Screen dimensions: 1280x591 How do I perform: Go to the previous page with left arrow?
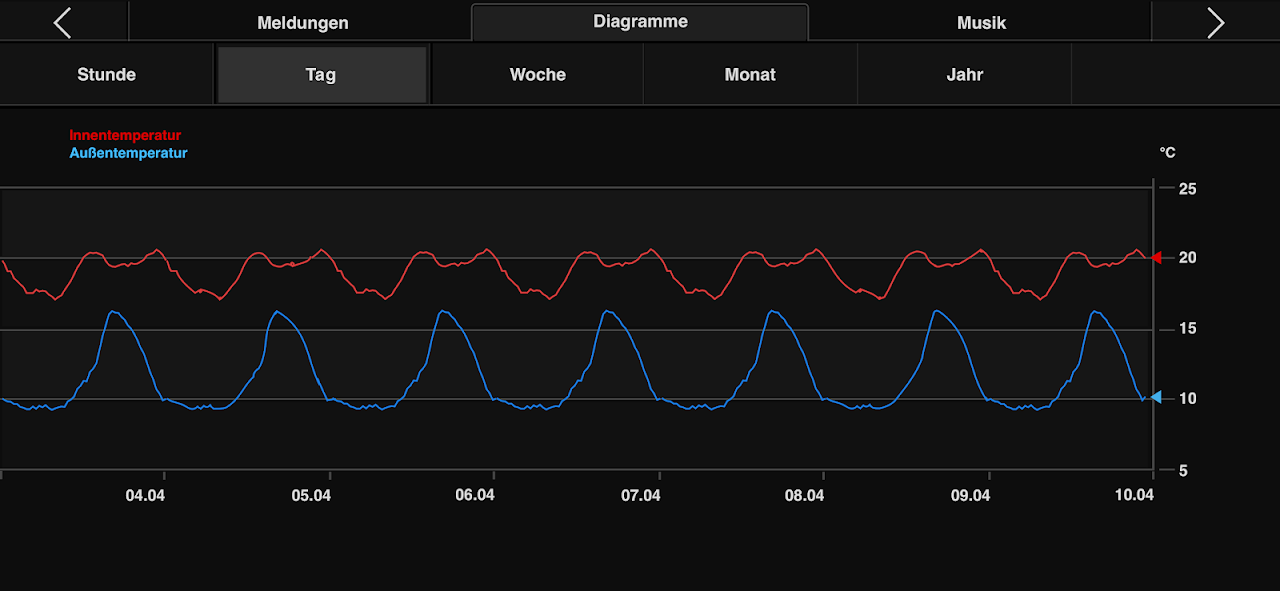pyautogui.click(x=63, y=22)
